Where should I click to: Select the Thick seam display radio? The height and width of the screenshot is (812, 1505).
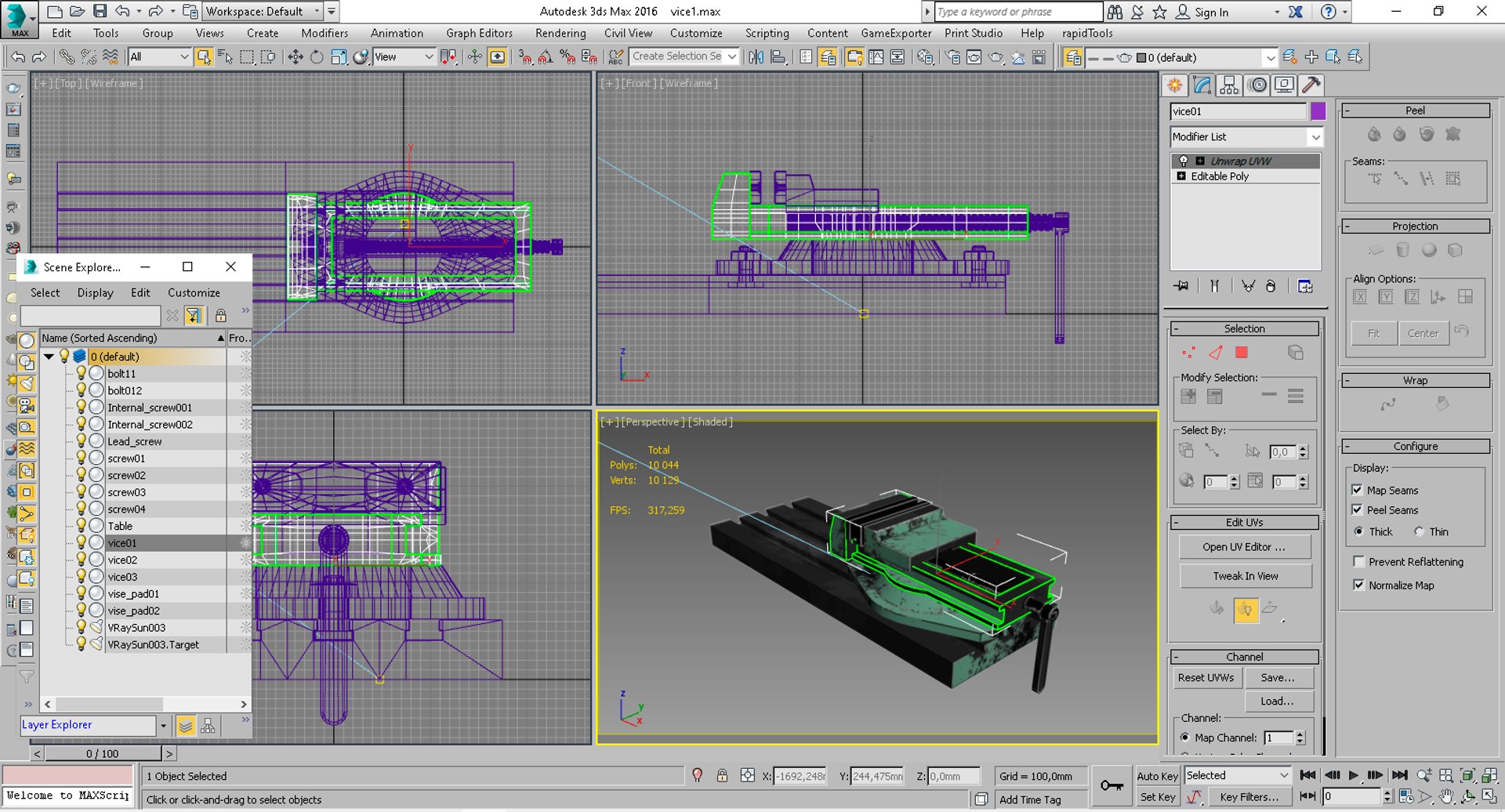click(x=1359, y=531)
